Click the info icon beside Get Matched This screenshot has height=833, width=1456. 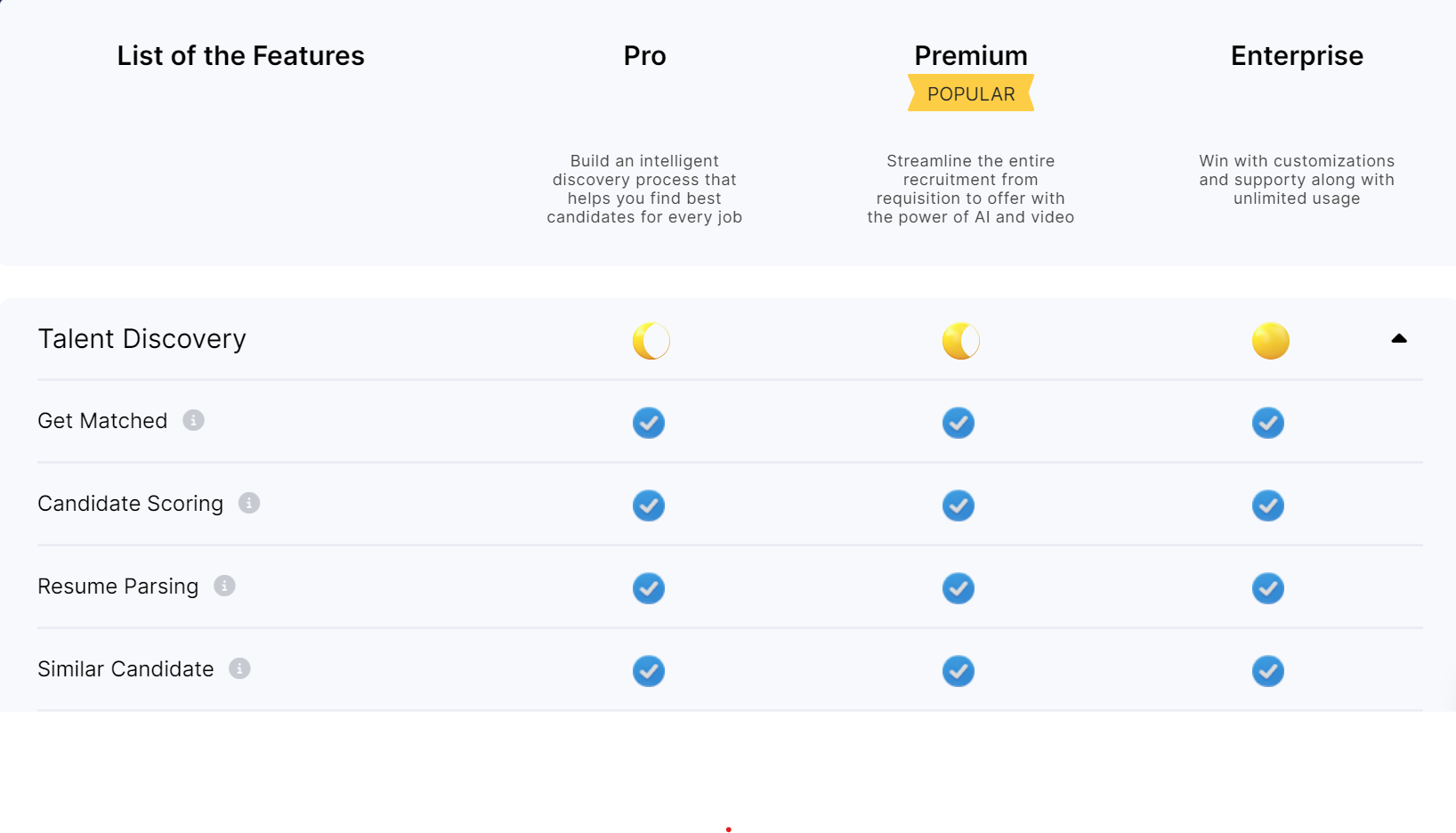click(x=193, y=420)
